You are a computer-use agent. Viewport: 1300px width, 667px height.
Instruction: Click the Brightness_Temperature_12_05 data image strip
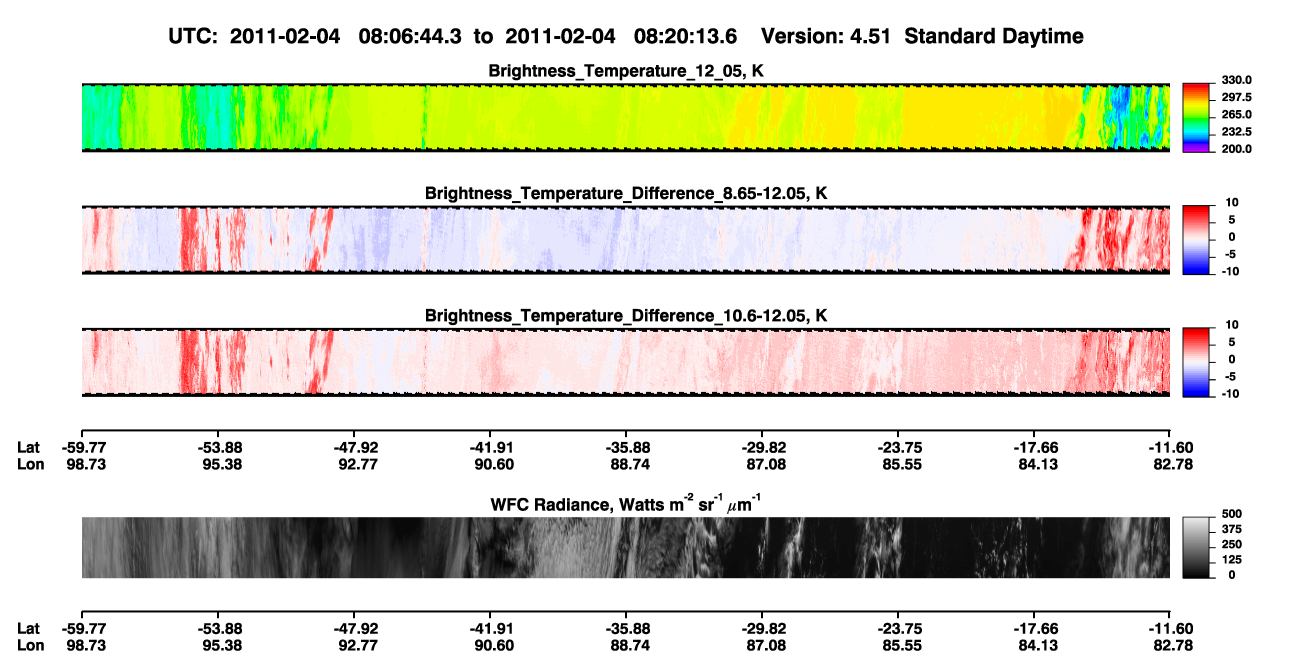pyautogui.click(x=625, y=117)
